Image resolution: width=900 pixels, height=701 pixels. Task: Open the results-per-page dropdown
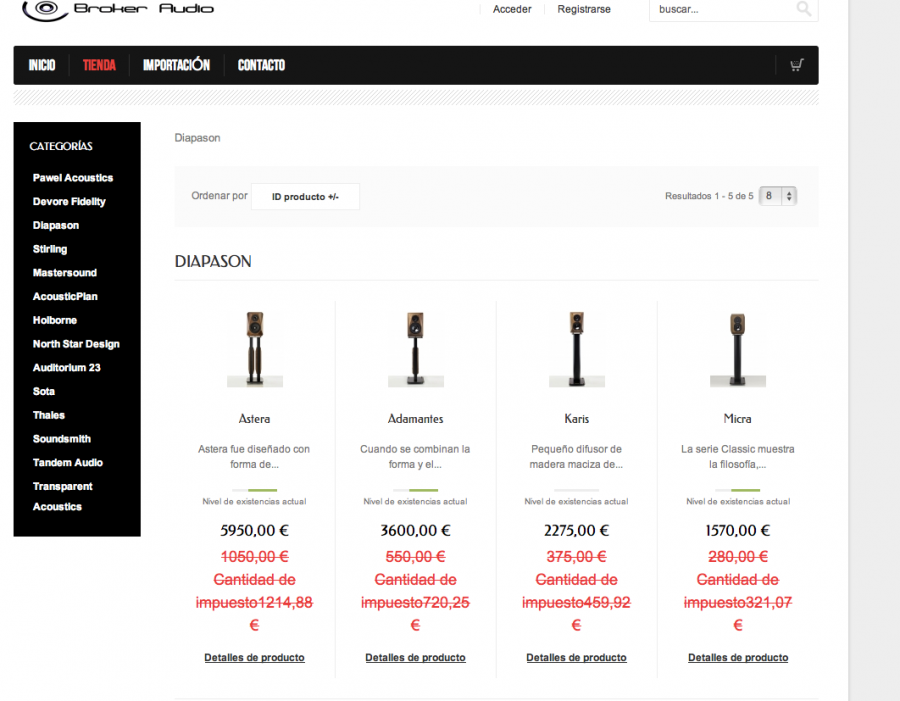tap(778, 196)
